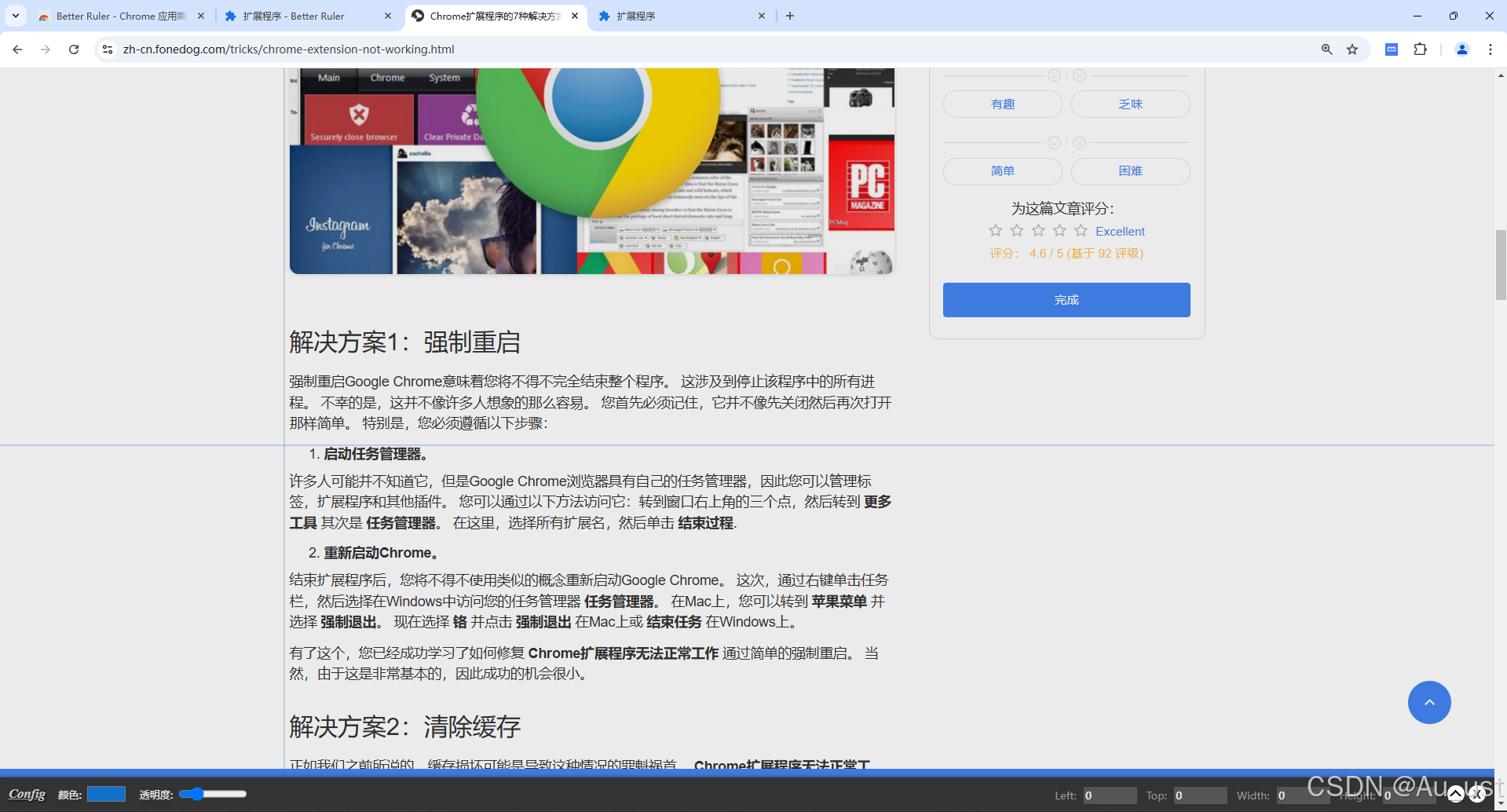Screen dimensions: 1507x812
Task: Close the Better Ruler toolbar
Action: pyautogui.click(x=1476, y=794)
